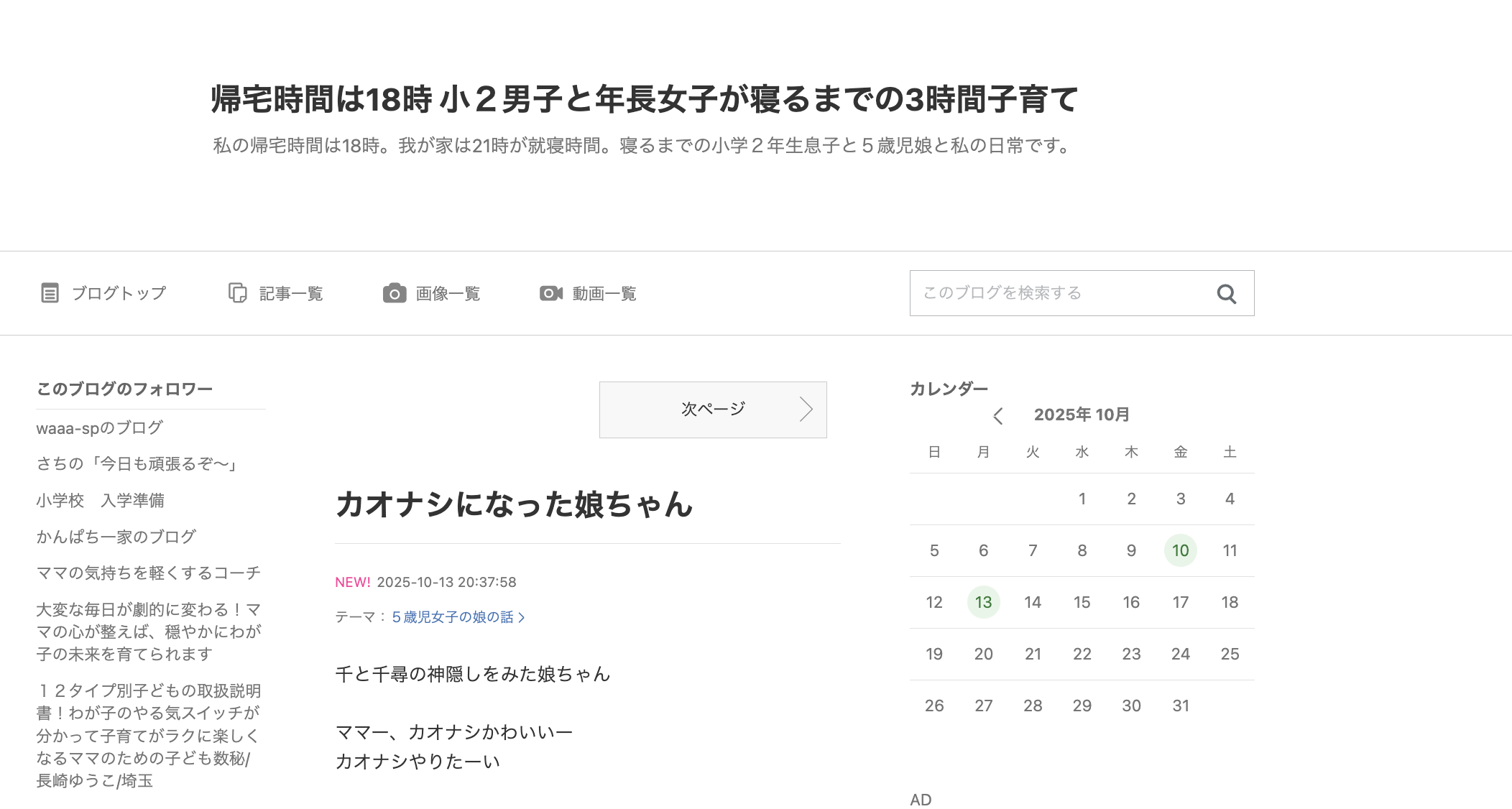Open 画像一覧 menu item

pos(448,294)
